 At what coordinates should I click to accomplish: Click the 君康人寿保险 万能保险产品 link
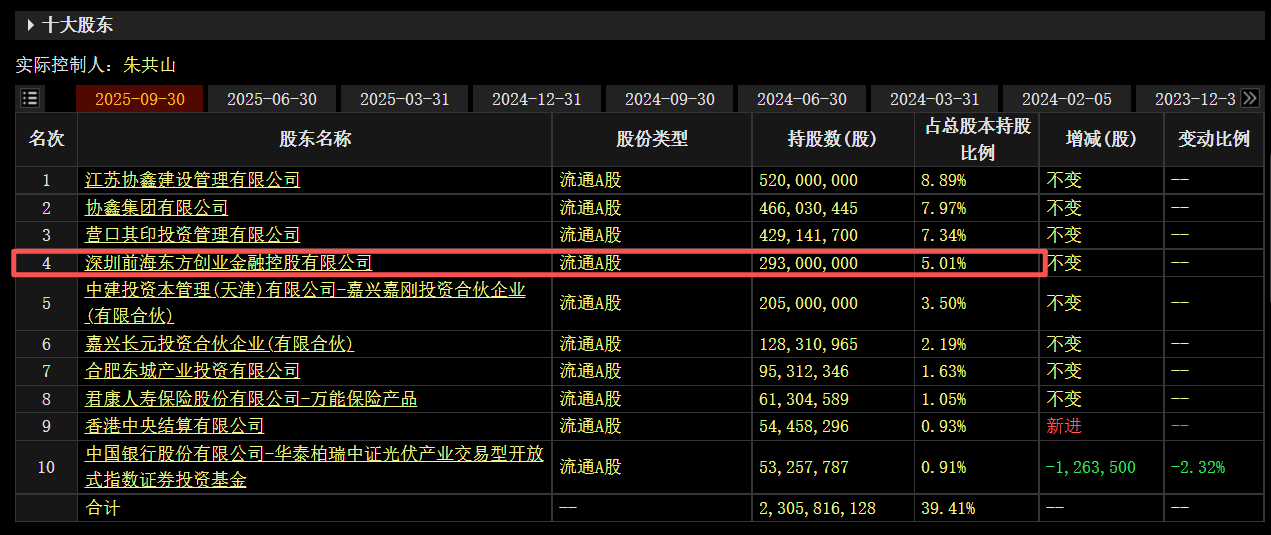[250, 399]
